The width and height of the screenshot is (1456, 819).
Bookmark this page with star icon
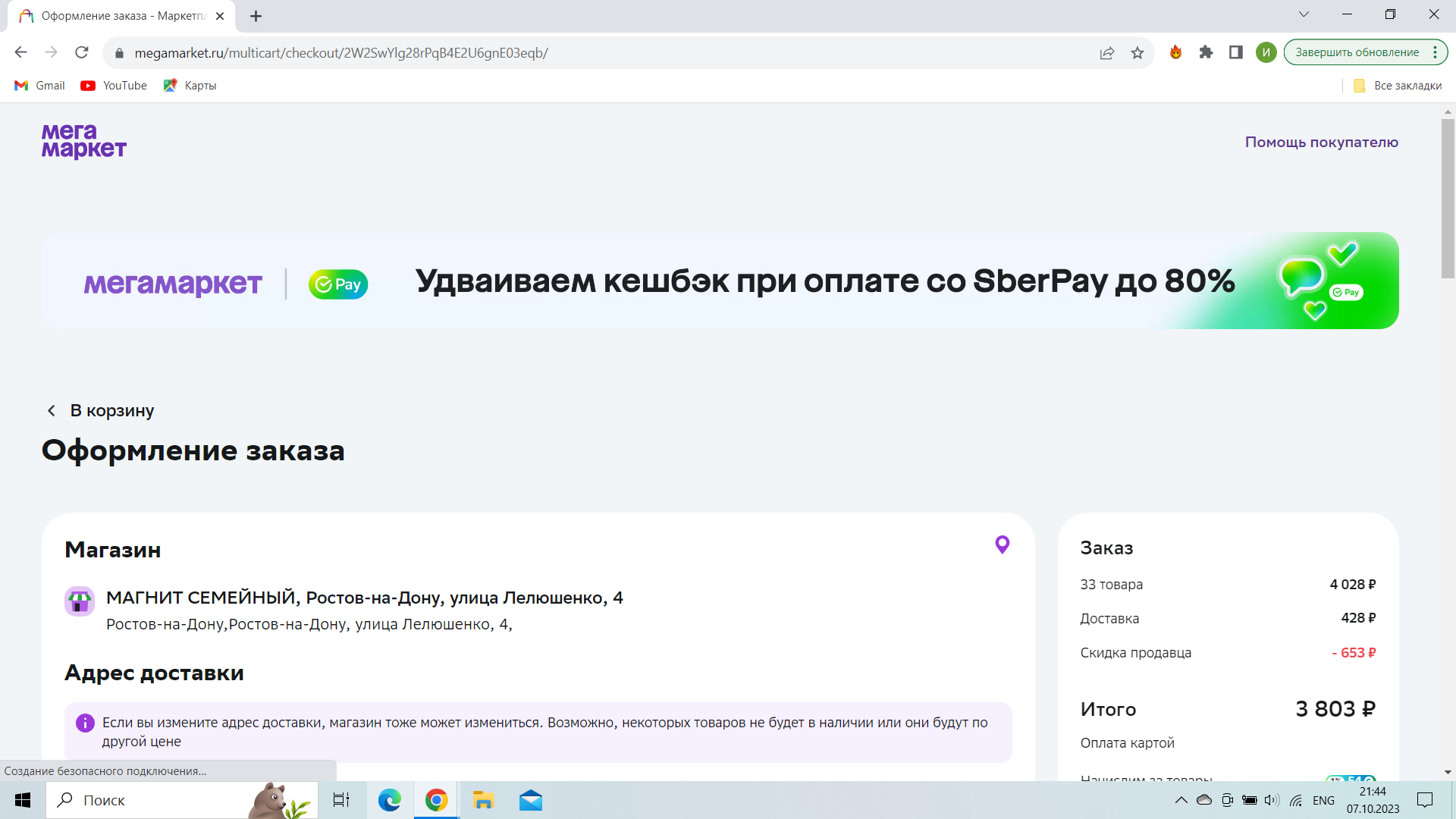coord(1137,52)
